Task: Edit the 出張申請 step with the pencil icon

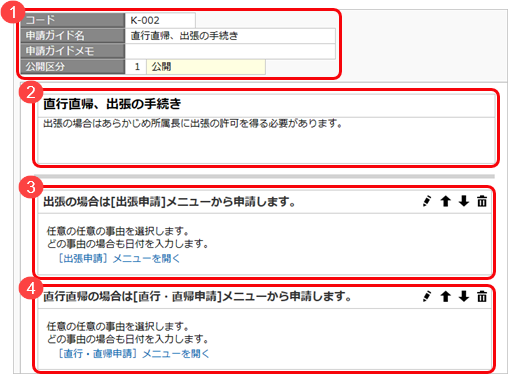Action: point(427,201)
